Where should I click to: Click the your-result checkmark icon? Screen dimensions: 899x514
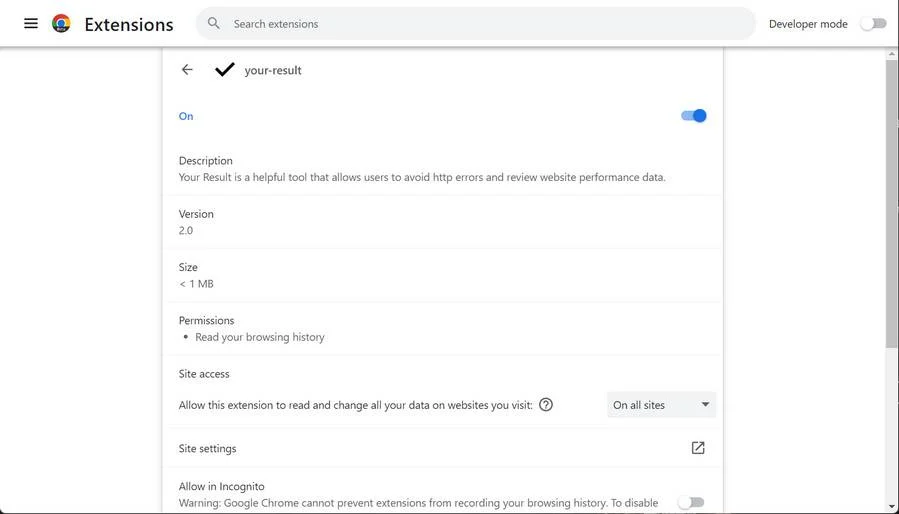tap(225, 69)
